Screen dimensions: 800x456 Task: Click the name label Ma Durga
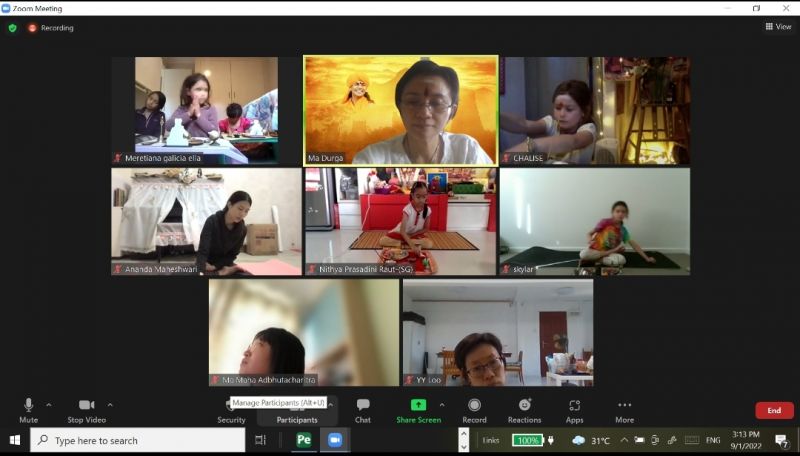point(326,158)
